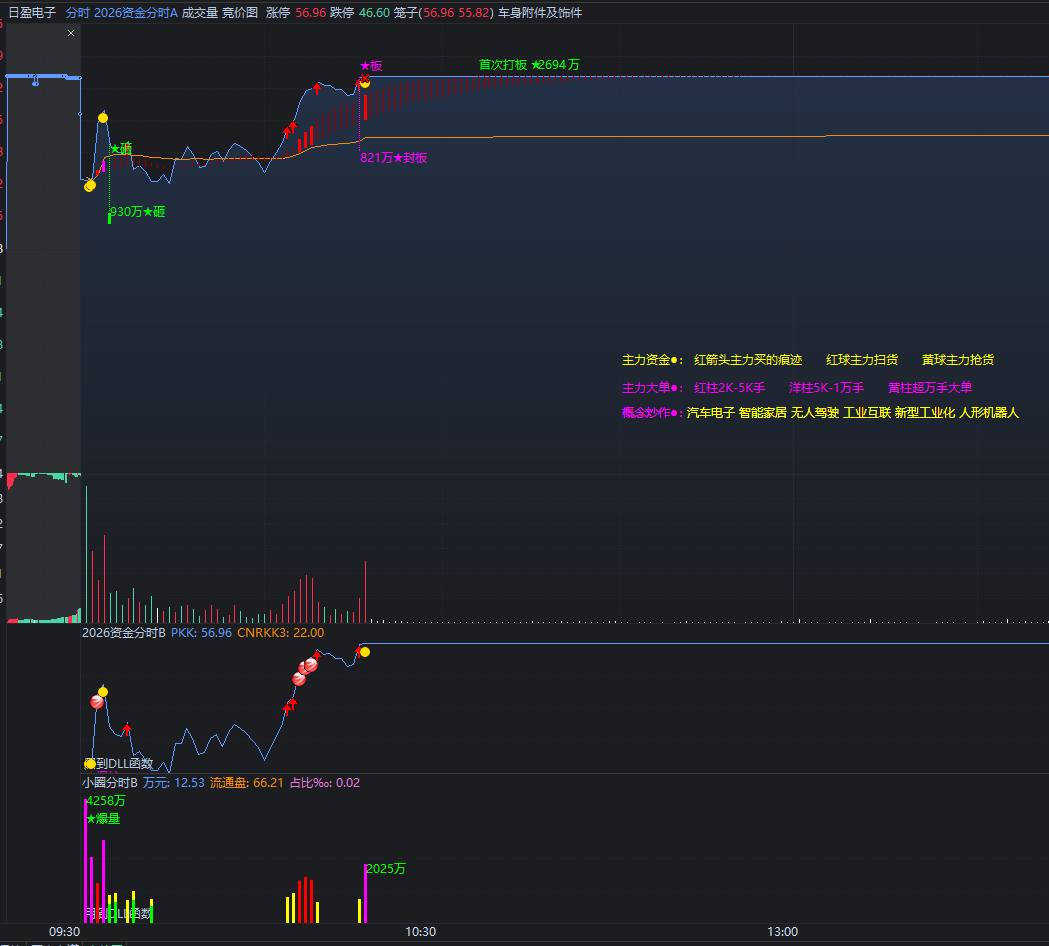Click the yellow ball at early peak

(102, 118)
